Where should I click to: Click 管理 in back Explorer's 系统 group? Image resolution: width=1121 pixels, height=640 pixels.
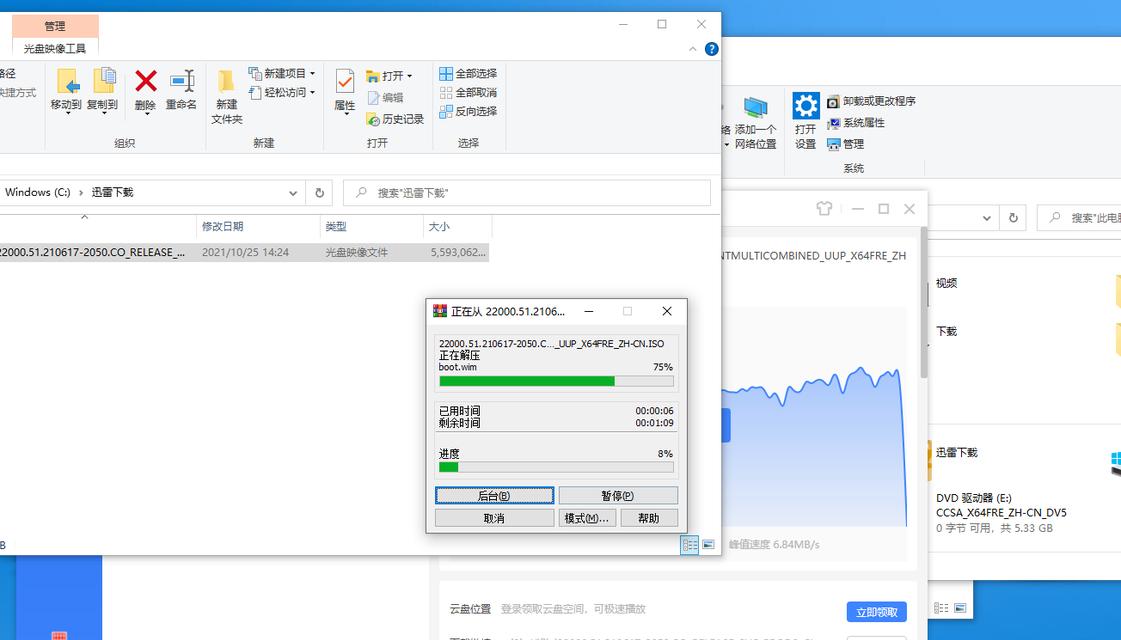846,144
